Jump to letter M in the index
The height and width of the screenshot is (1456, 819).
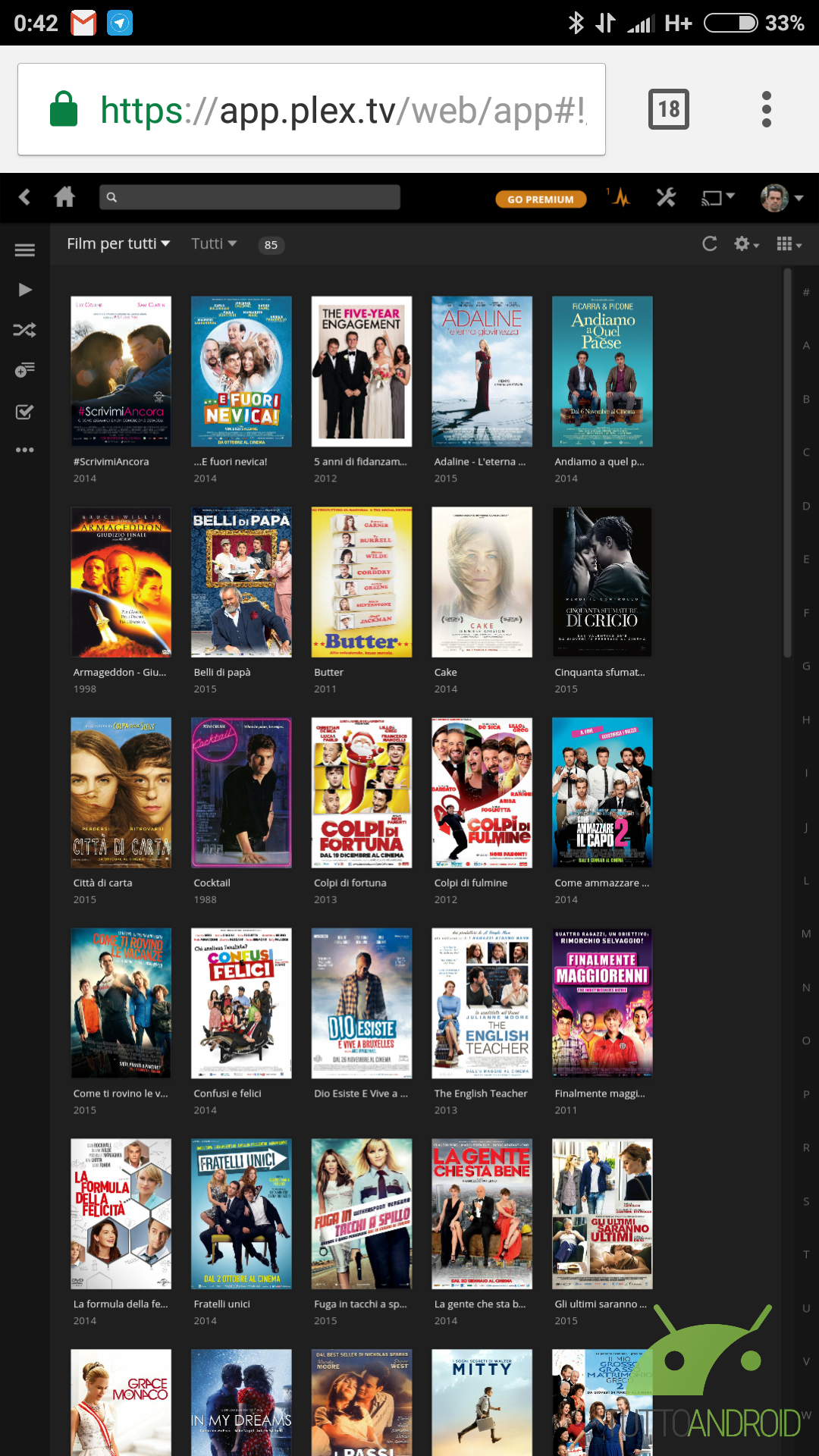point(806,934)
